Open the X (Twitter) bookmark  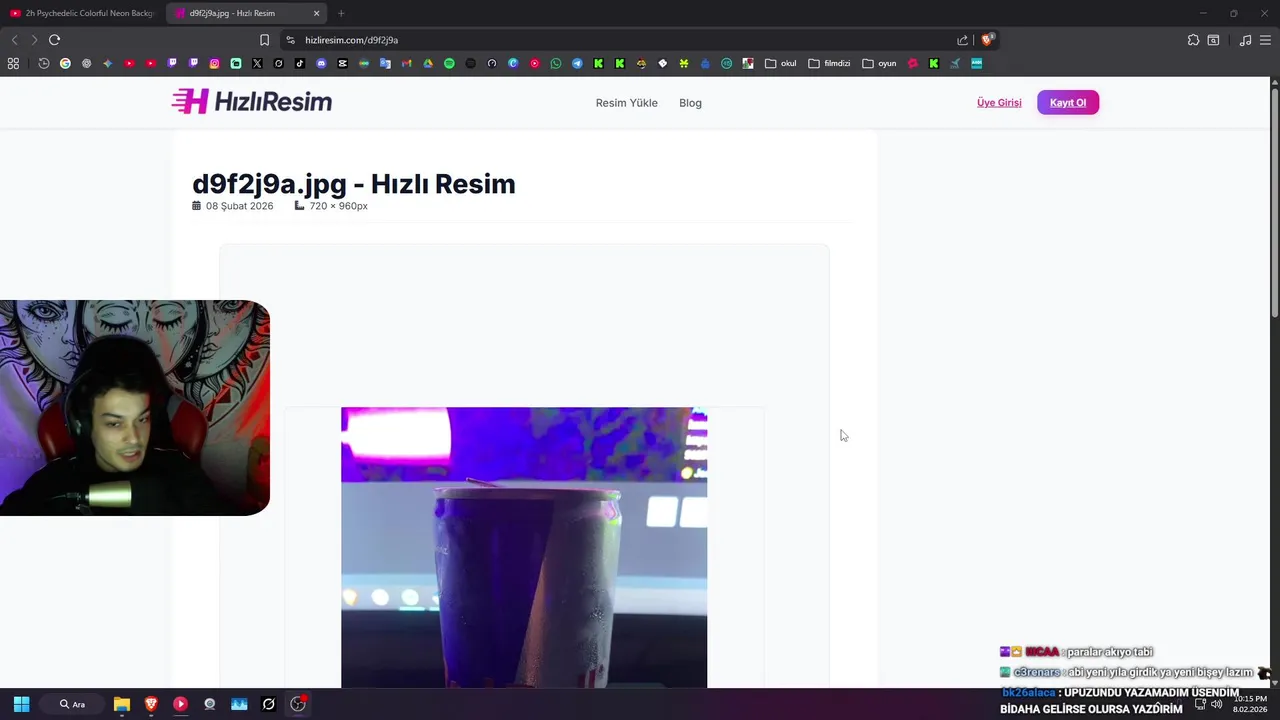tap(257, 63)
